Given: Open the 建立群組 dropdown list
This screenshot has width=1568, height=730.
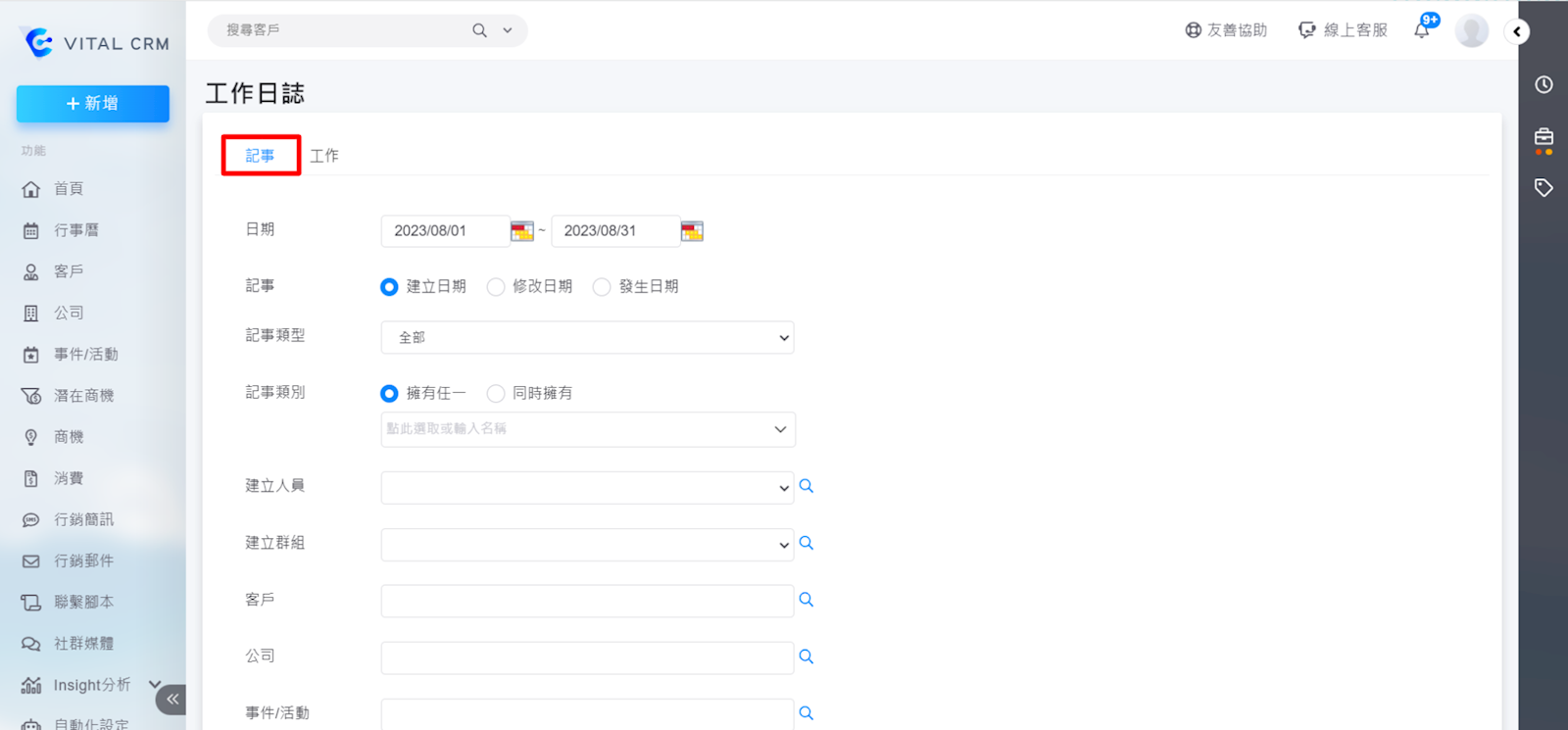Looking at the screenshot, I should pos(587,545).
